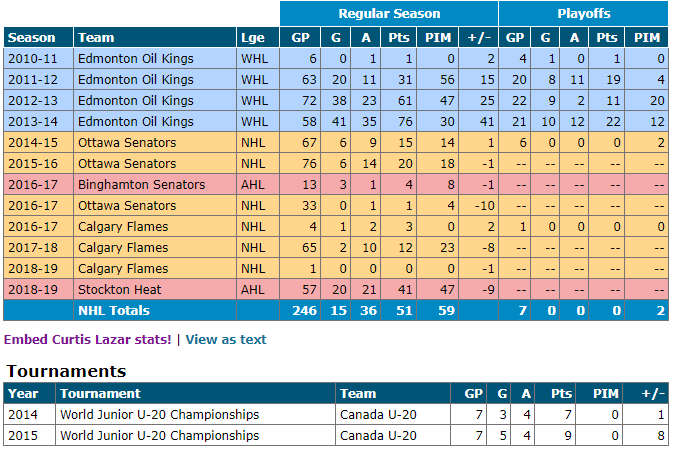674x453 pixels.
Task: Click the +/- column header in stats table
Action: [478, 37]
